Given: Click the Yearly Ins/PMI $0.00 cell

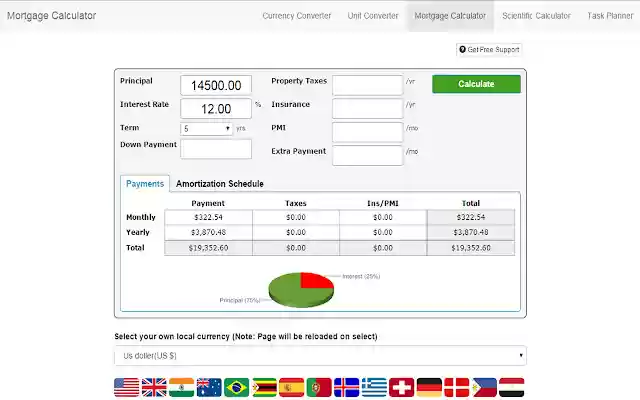Looking at the screenshot, I should (383, 232).
